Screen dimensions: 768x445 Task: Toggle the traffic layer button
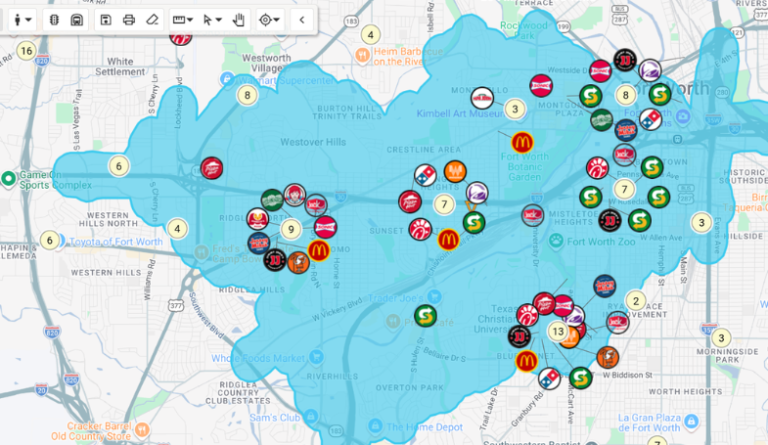54,20
